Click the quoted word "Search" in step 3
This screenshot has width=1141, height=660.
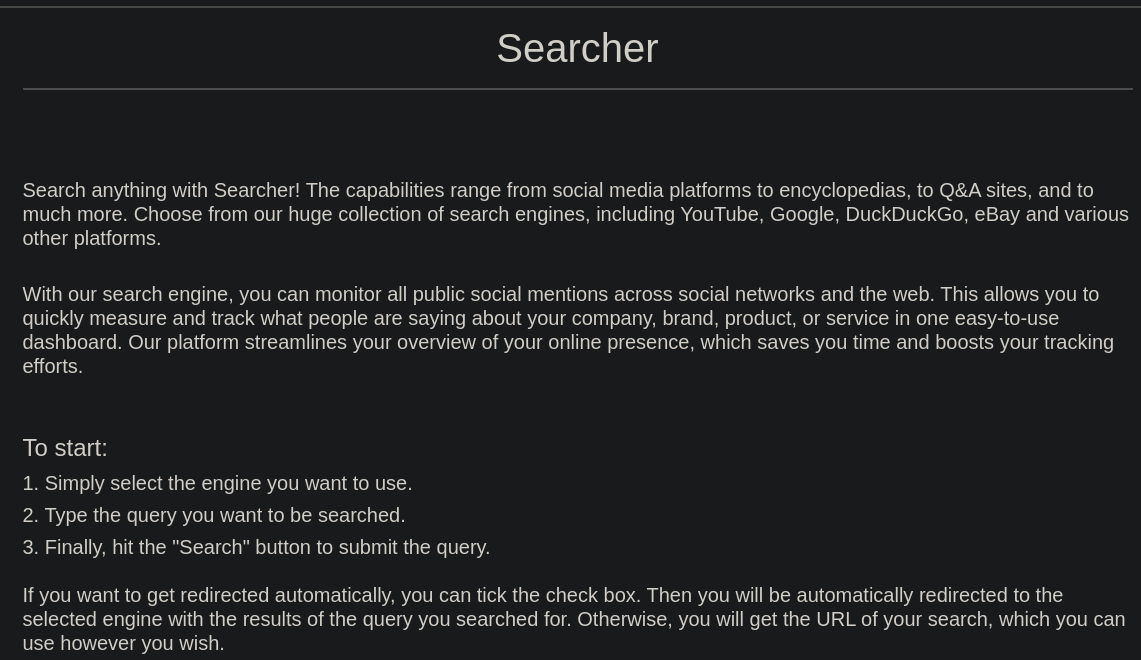(x=210, y=547)
